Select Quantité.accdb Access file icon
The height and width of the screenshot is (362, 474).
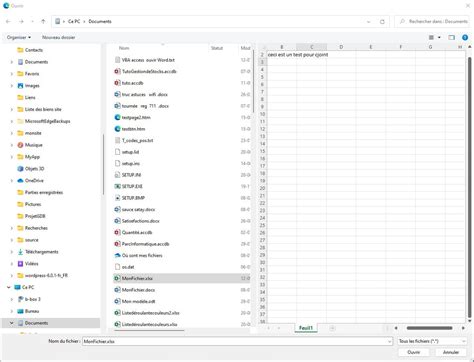click(x=117, y=232)
